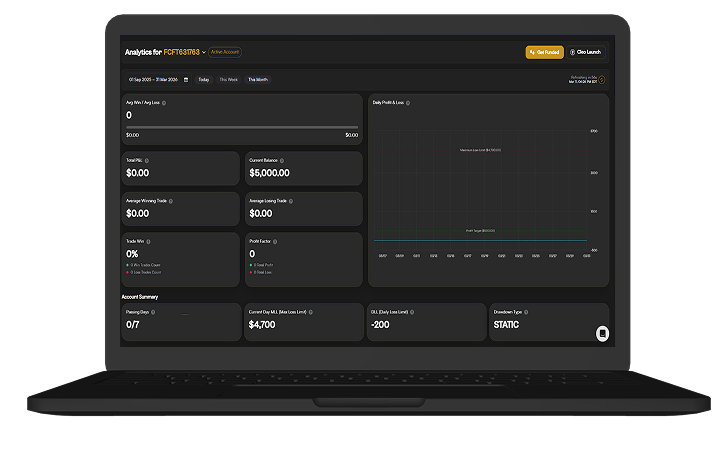Click the Cleo Launch button

(585, 52)
